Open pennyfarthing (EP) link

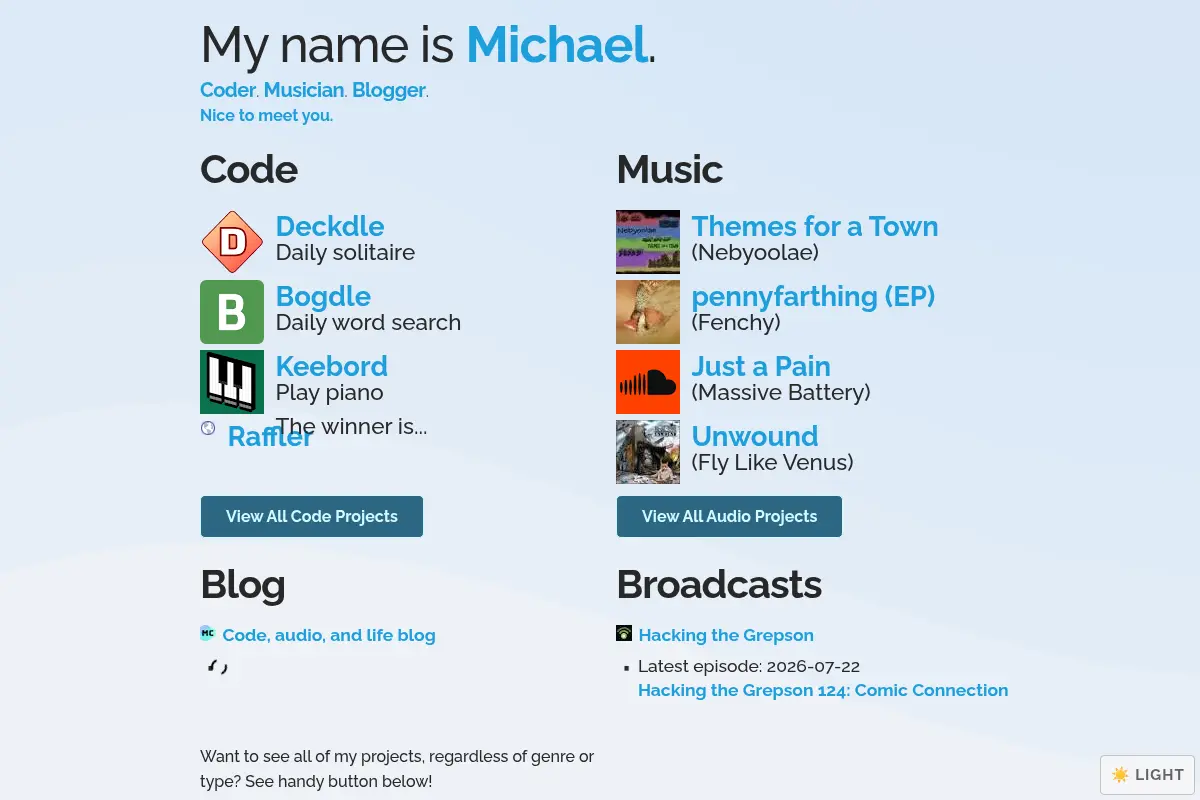[x=814, y=296]
